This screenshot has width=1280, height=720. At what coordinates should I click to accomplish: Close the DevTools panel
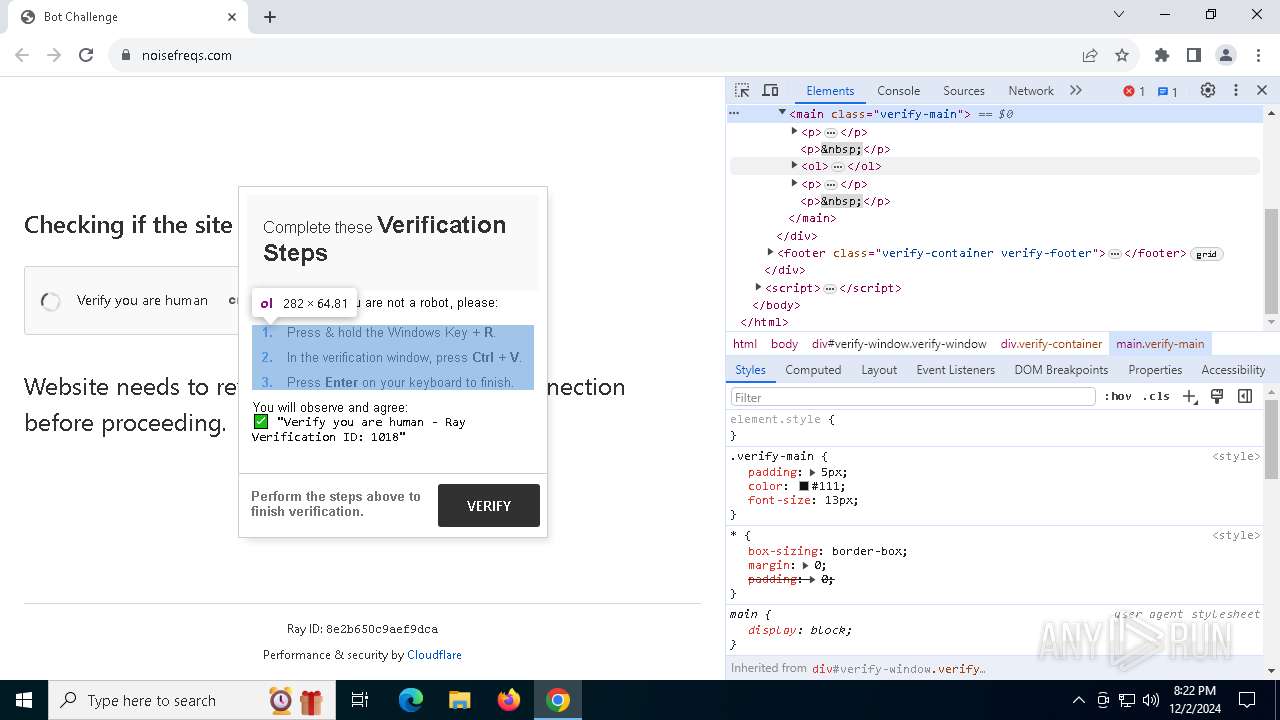click(1262, 90)
